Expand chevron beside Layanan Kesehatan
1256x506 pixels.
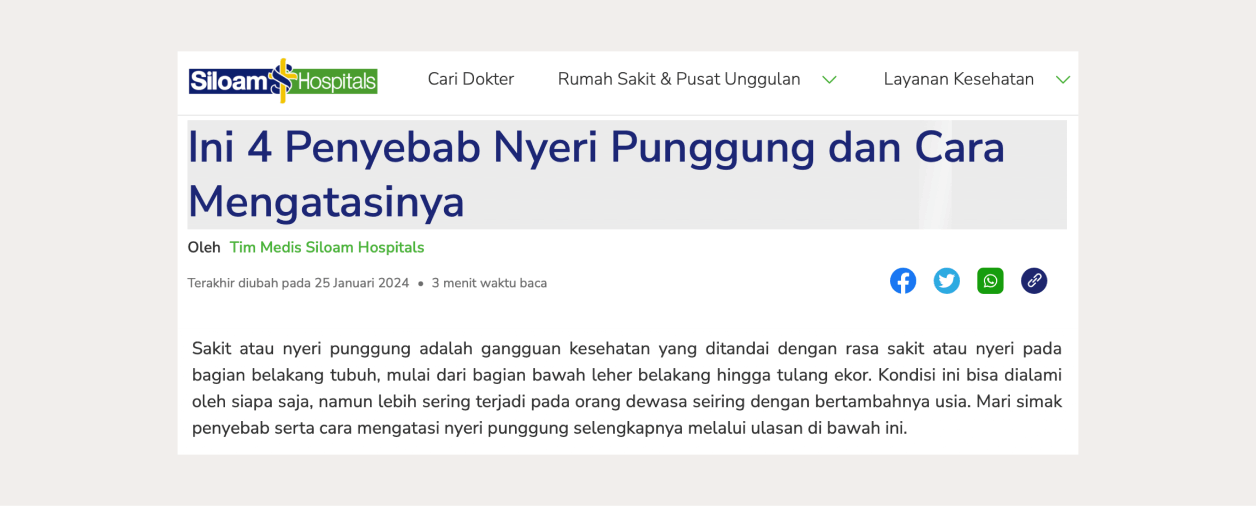click(x=1063, y=80)
